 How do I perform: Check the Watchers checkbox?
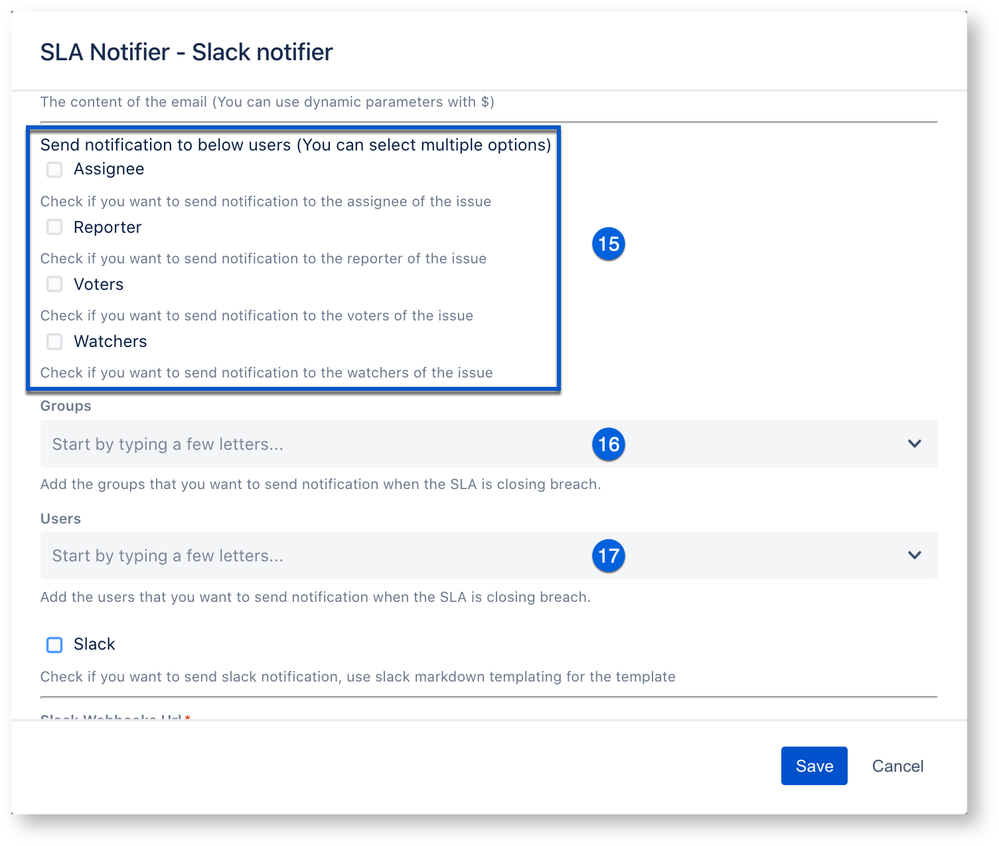click(54, 341)
